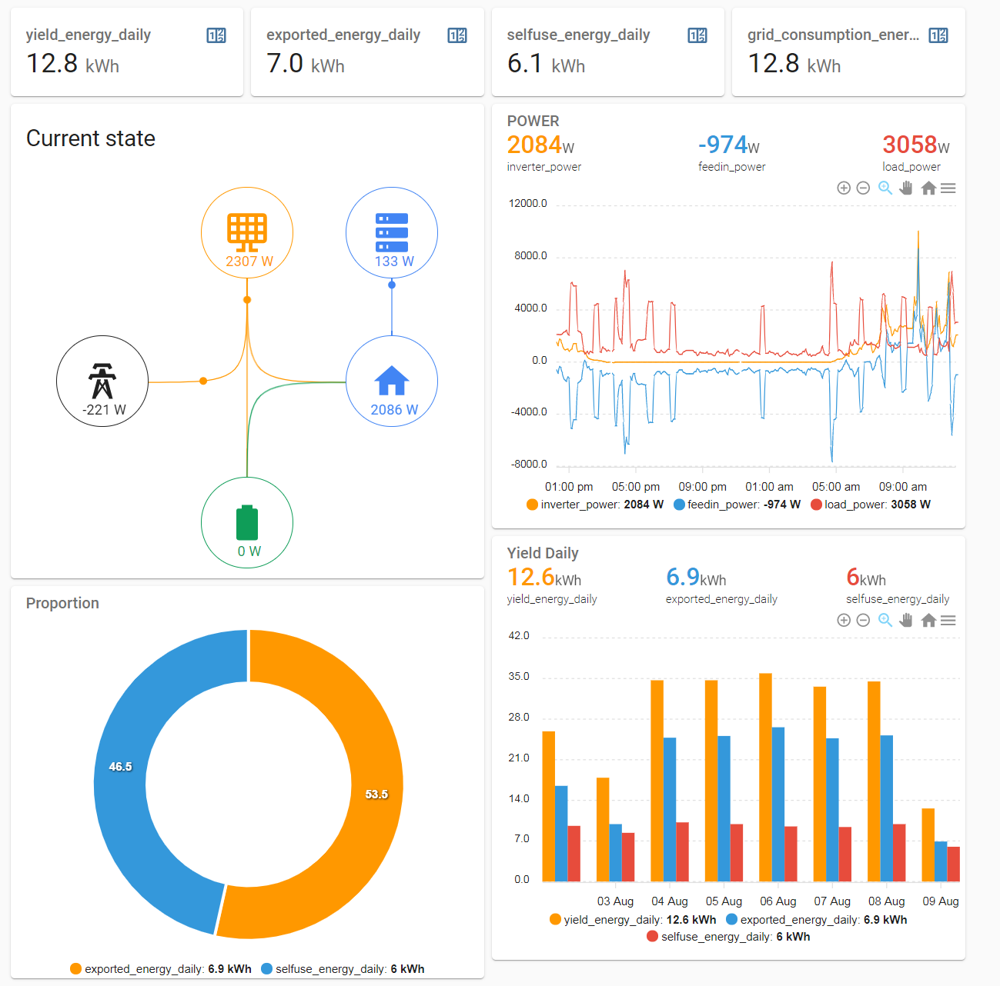Click the server node showing 133 W
The height and width of the screenshot is (986, 1000).
(391, 232)
